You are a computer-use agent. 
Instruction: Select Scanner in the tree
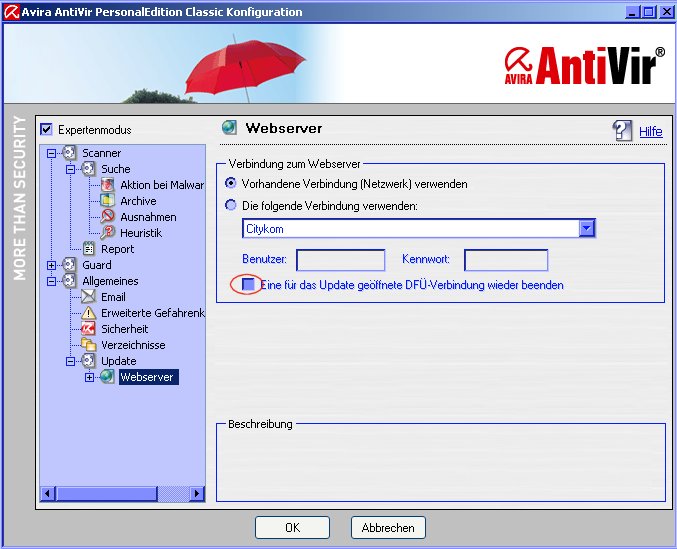(x=101, y=153)
